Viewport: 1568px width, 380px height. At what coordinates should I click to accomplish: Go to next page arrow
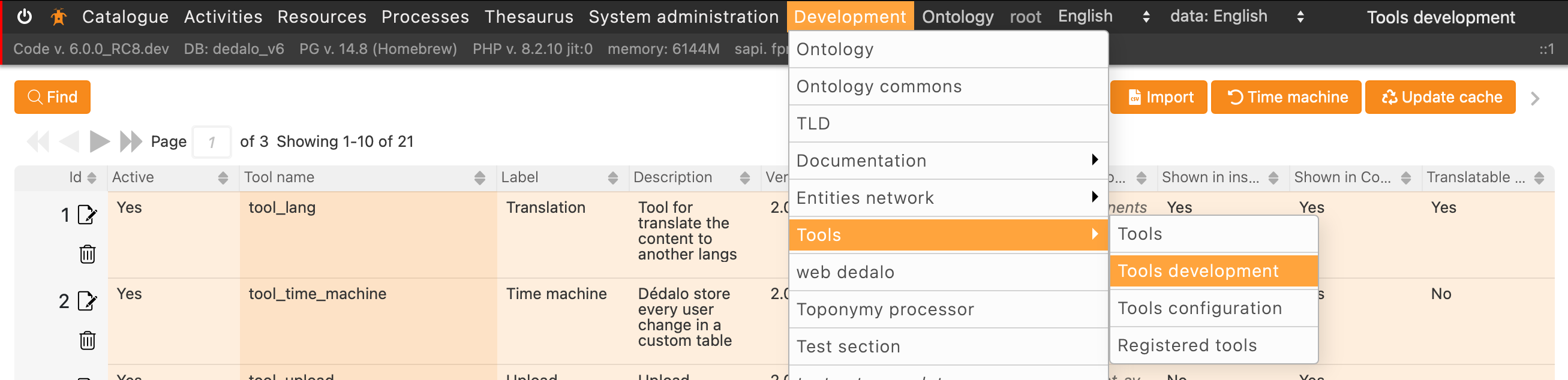point(100,141)
